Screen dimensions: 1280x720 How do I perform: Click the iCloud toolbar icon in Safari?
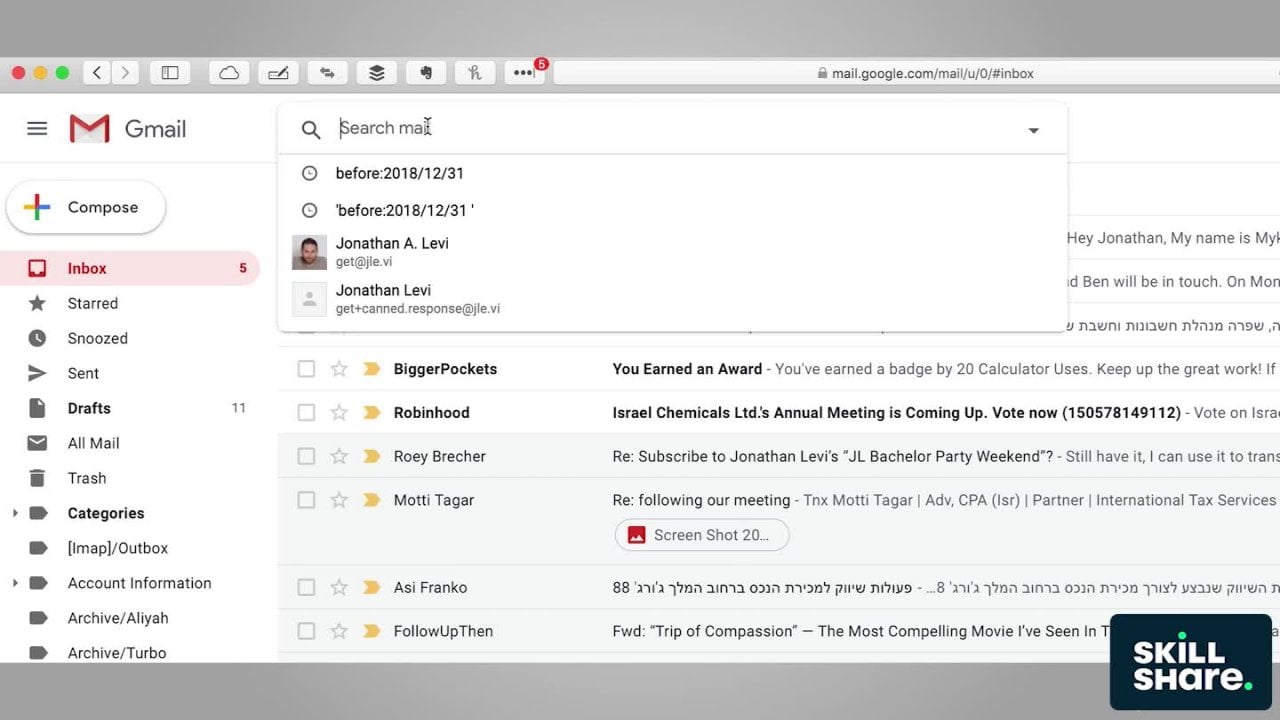pos(229,73)
